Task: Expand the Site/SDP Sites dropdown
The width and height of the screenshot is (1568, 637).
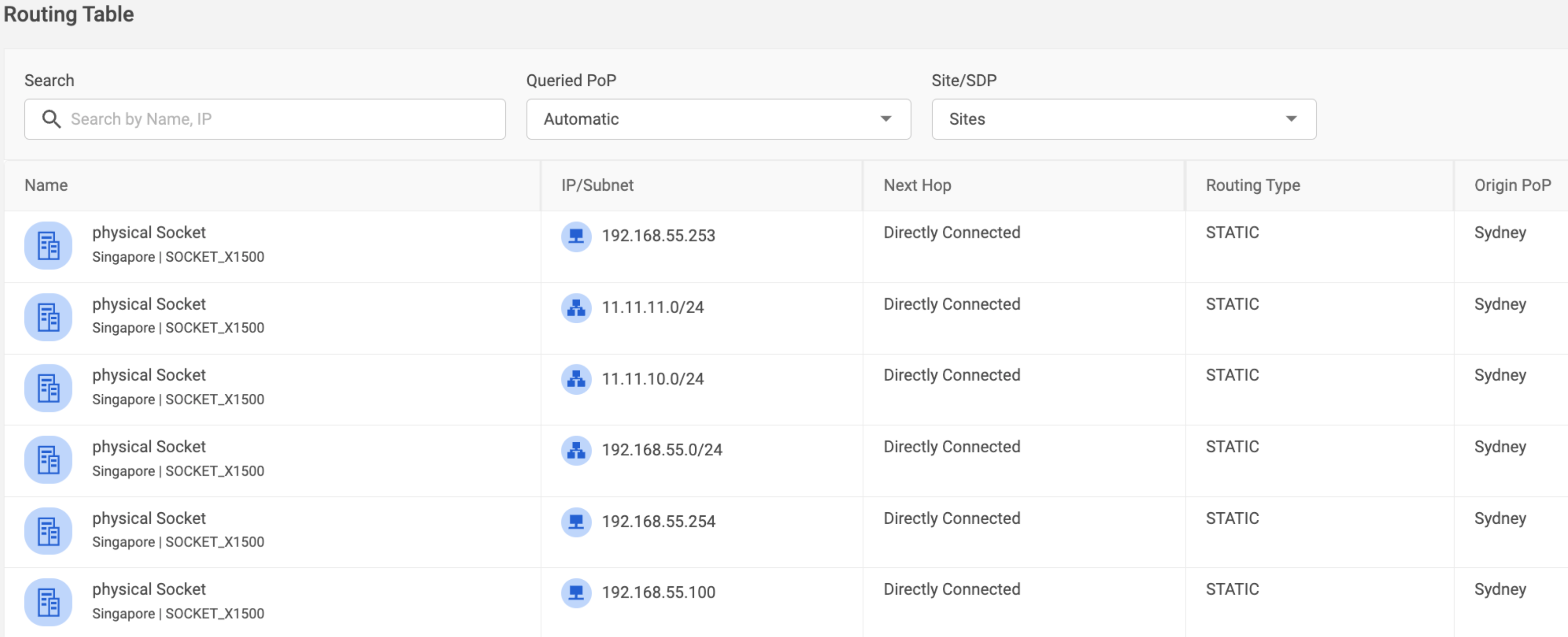Action: (x=1124, y=119)
